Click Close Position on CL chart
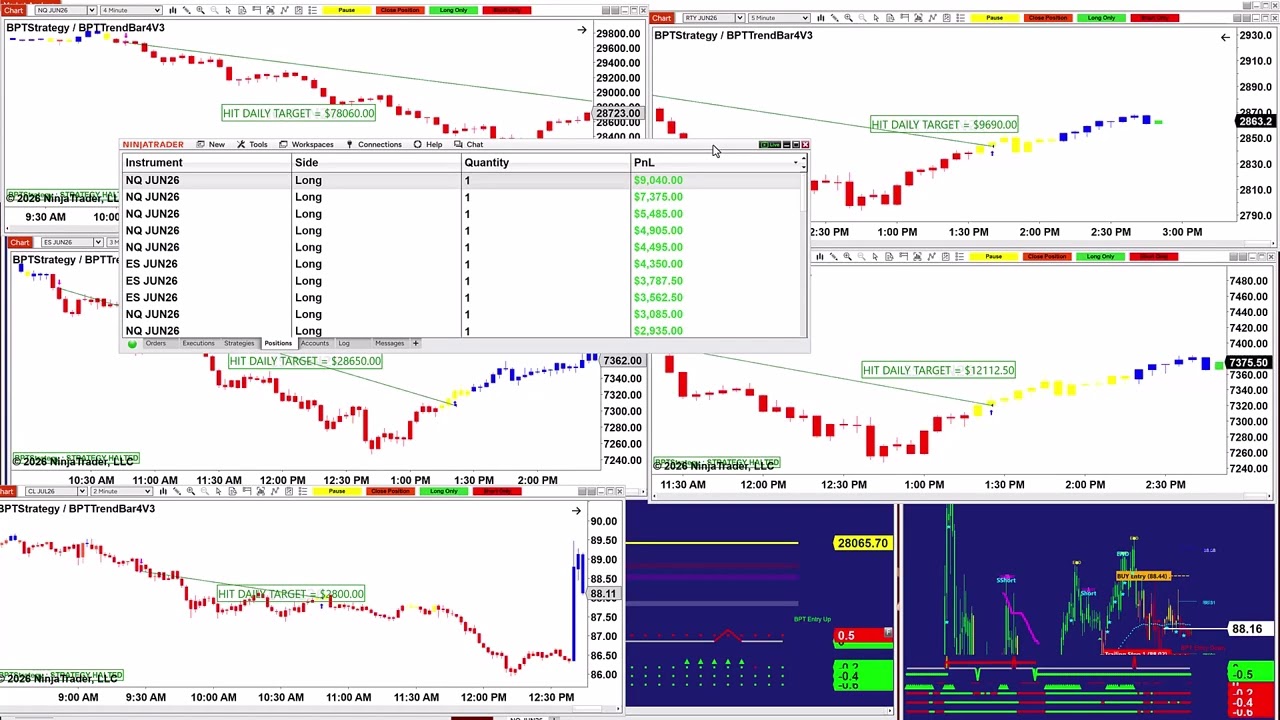 (x=390, y=491)
